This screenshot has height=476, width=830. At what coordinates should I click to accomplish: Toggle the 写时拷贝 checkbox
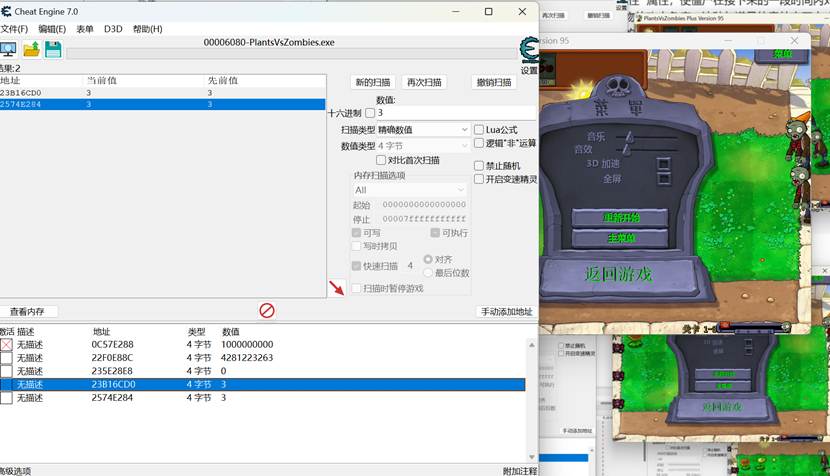click(356, 246)
